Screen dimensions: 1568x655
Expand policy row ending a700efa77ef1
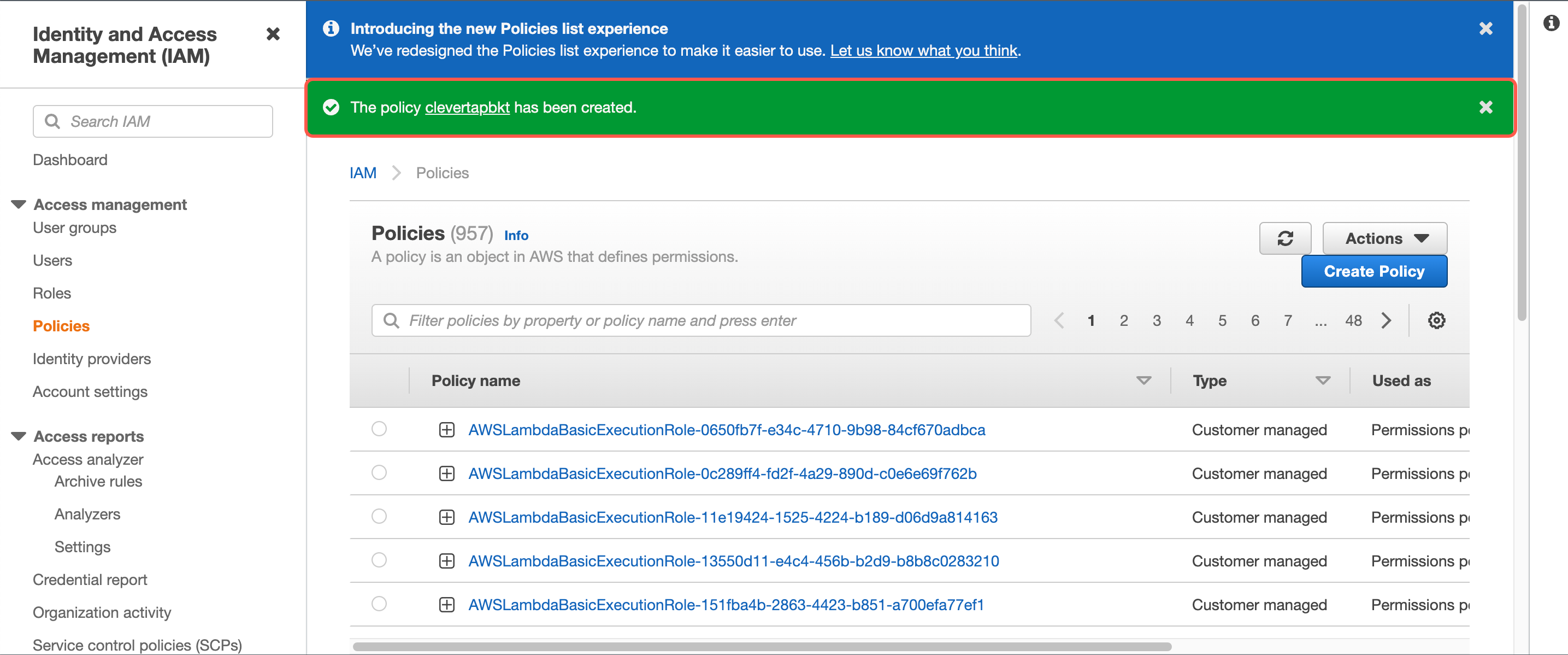447,605
